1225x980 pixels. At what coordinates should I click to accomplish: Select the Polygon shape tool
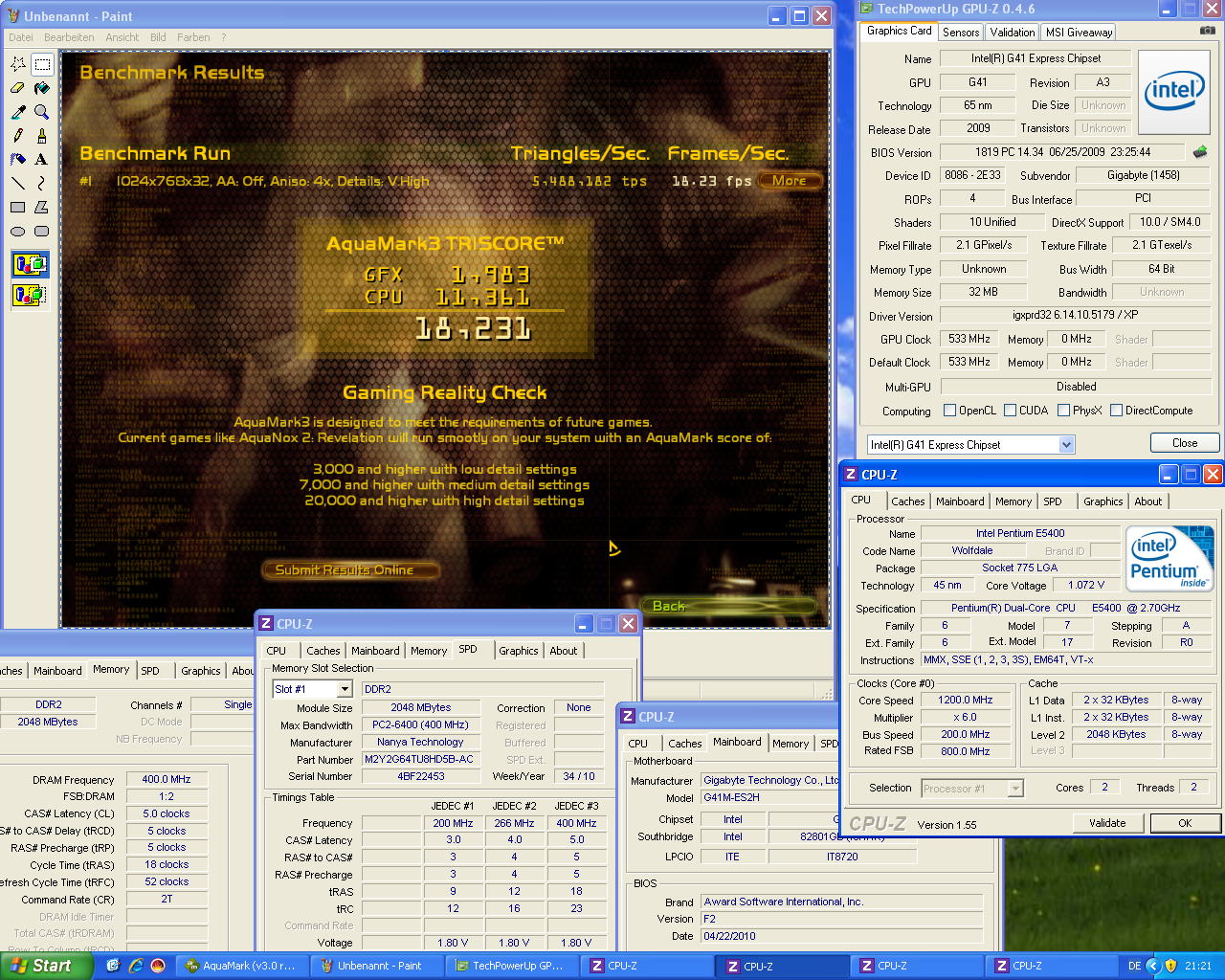tap(42, 207)
